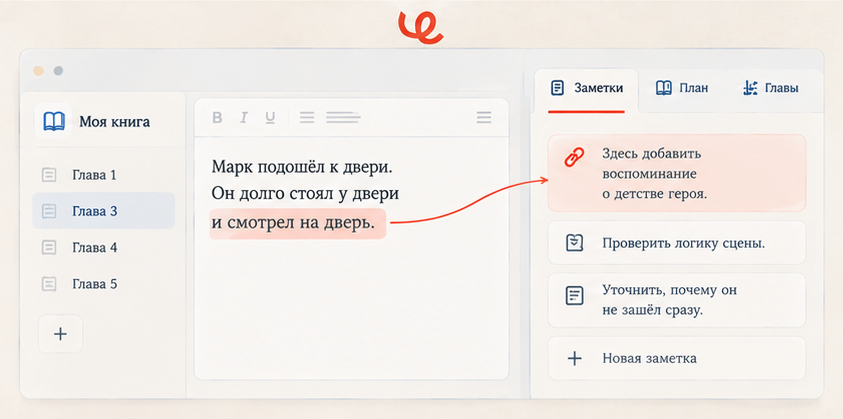Click the blue book icon beside Моя книга
Viewport: 843px width, 419px height.
[54, 121]
